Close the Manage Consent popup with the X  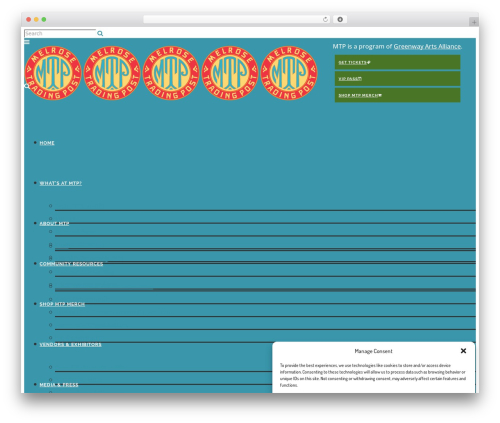(x=463, y=351)
